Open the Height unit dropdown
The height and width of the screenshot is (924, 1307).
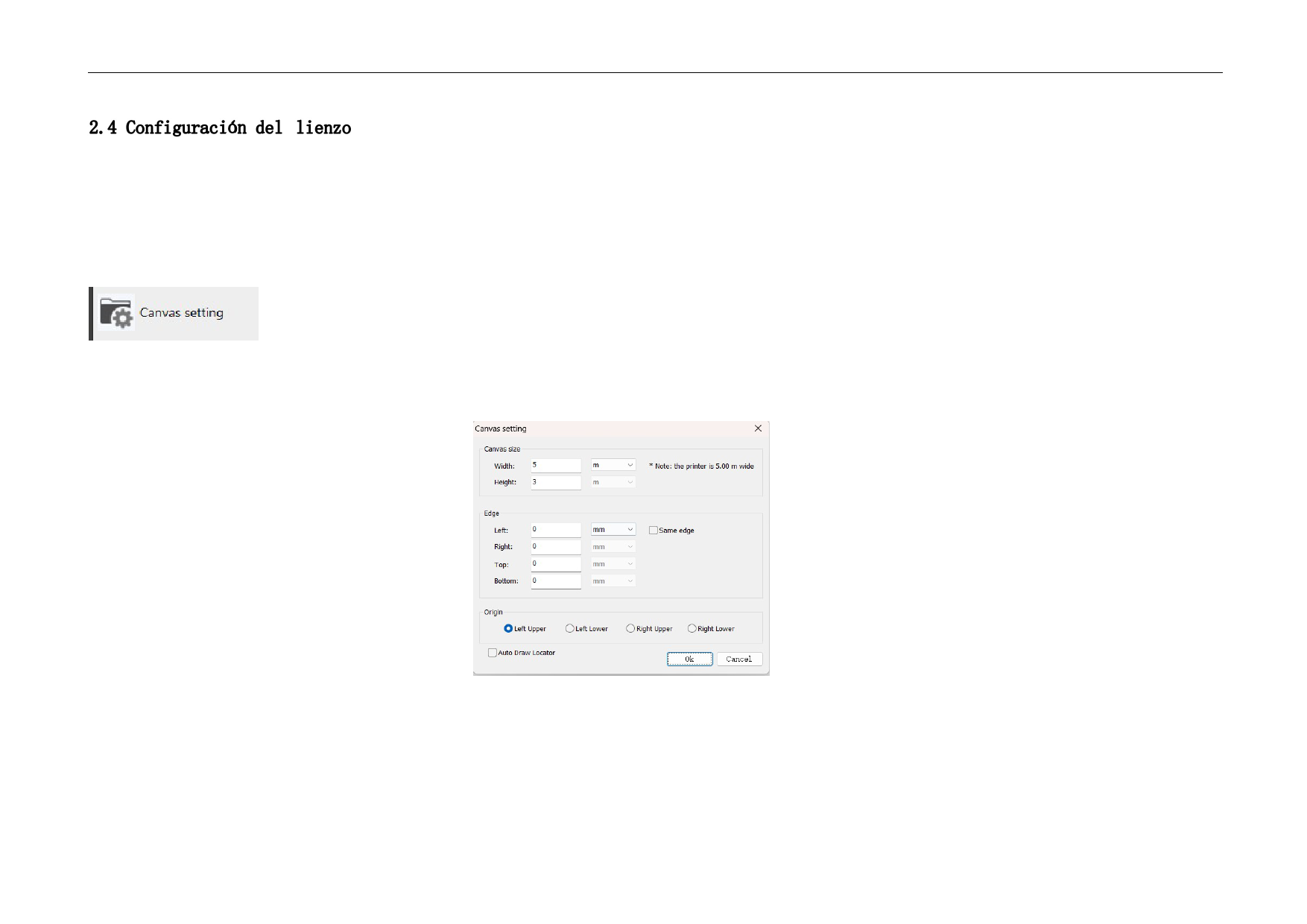pos(613,482)
